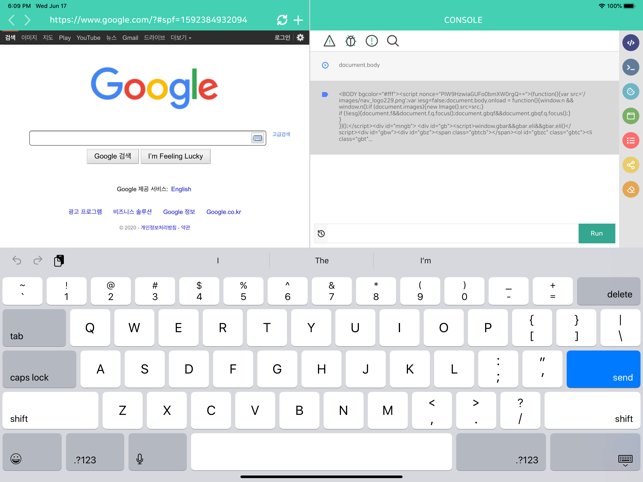The width and height of the screenshot is (643, 482).
Task: Open console search magnifier
Action: click(x=393, y=41)
